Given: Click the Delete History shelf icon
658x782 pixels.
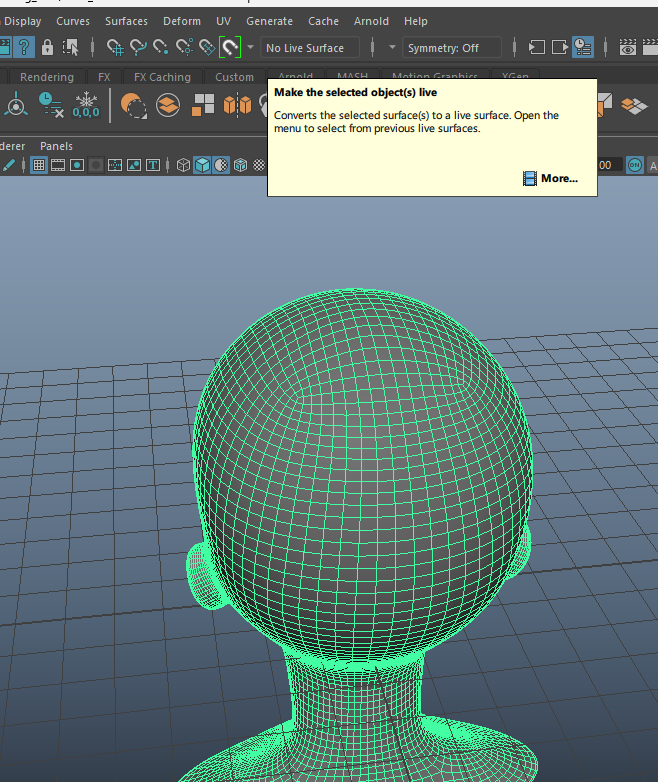Looking at the screenshot, I should [x=51, y=105].
